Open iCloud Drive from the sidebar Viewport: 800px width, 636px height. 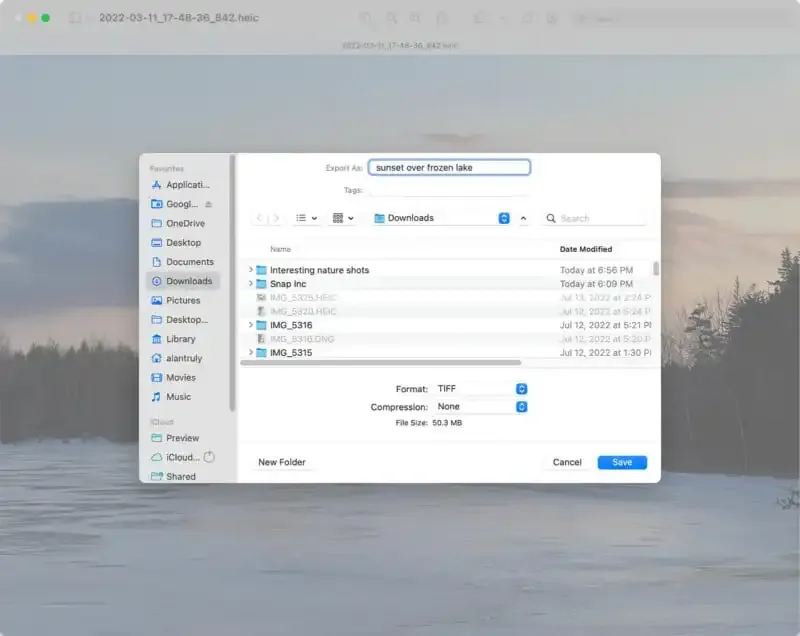183,457
